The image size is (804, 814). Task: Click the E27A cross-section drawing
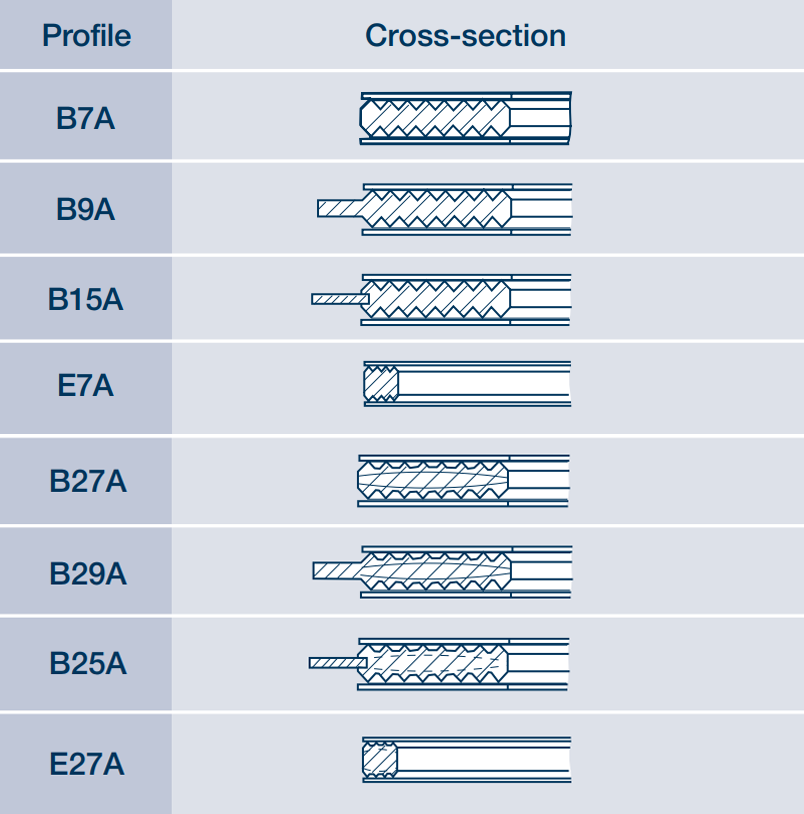click(466, 761)
